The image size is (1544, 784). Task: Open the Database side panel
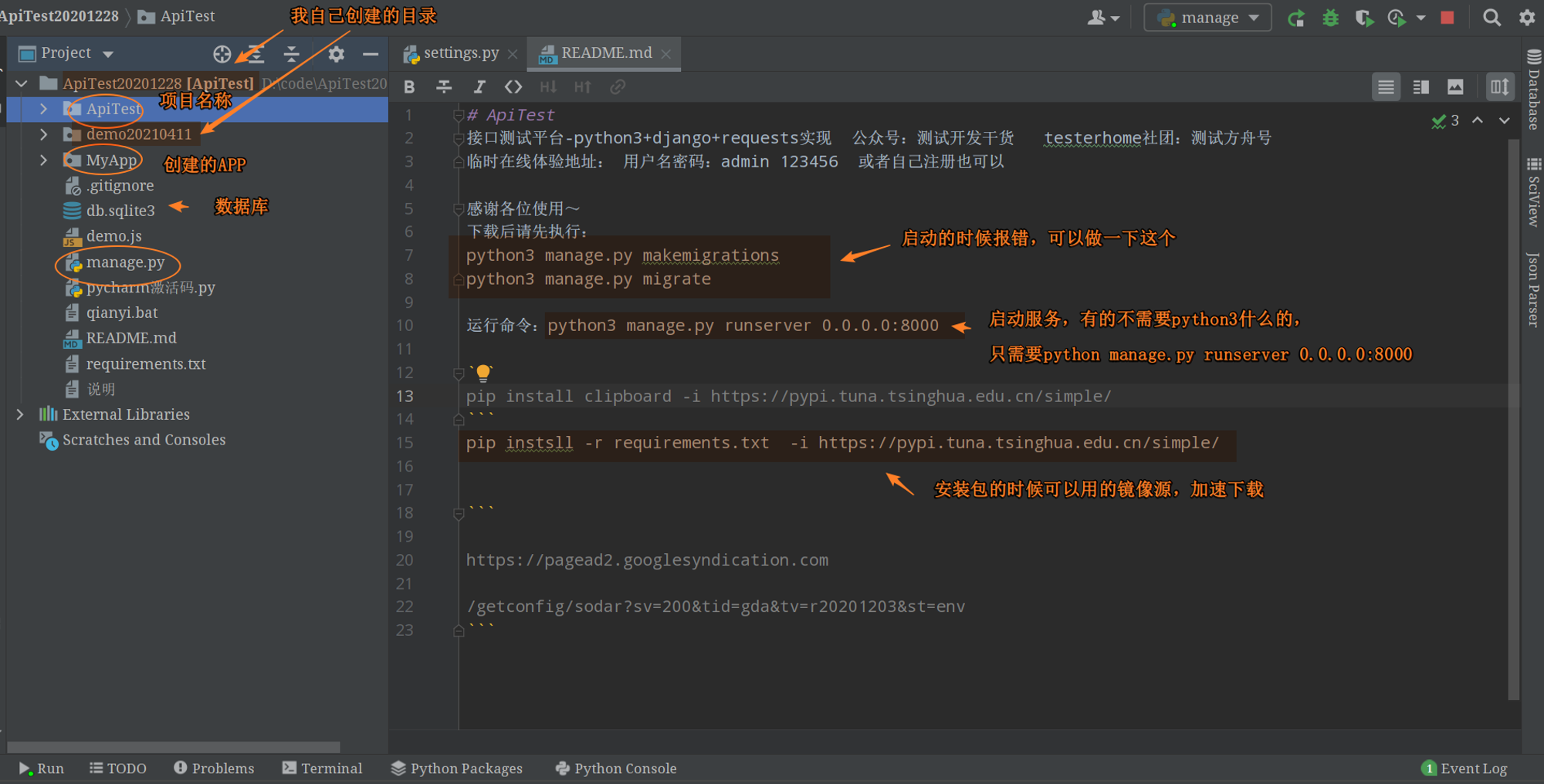coord(1533,89)
